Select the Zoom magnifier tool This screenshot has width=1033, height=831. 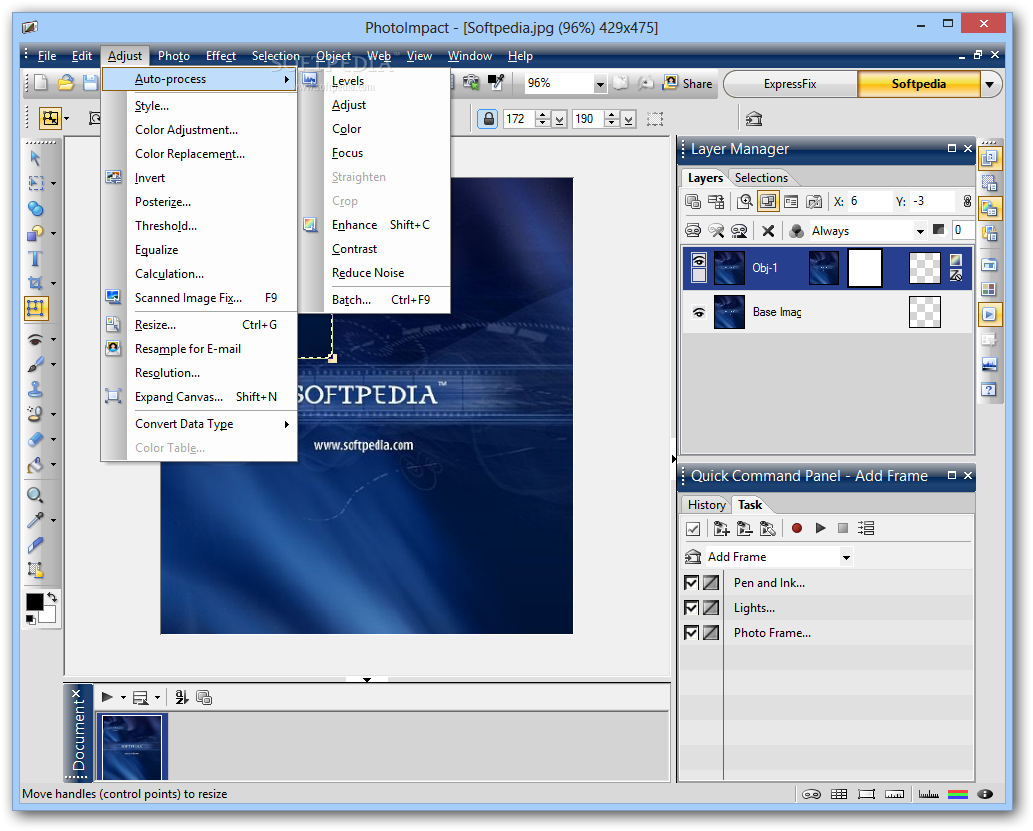35,496
